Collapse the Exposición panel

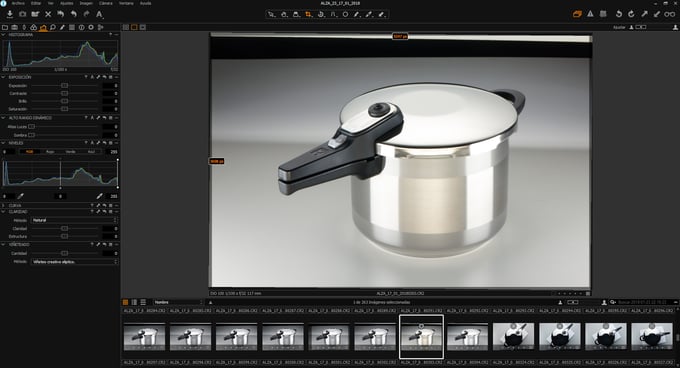3,77
